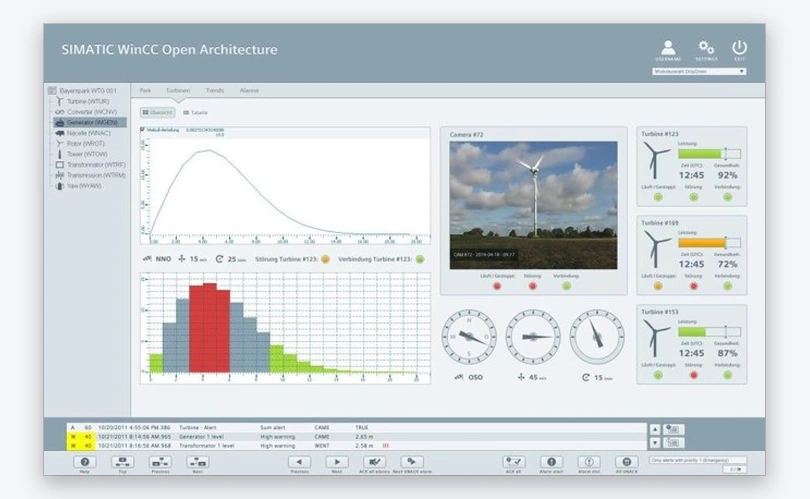
Task: Click the Turbine #153 windmill icon
Action: coord(656,338)
